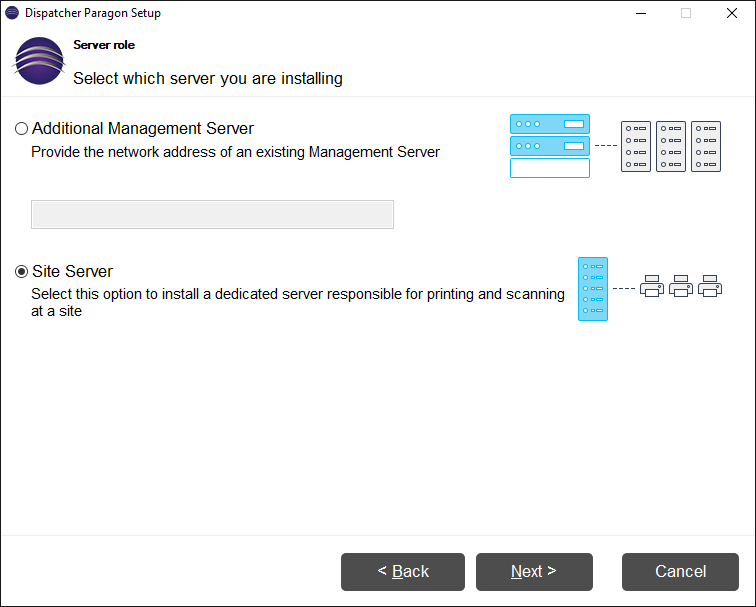Click the blue management server stack illustration
The width and height of the screenshot is (756, 607).
pyautogui.click(x=549, y=145)
